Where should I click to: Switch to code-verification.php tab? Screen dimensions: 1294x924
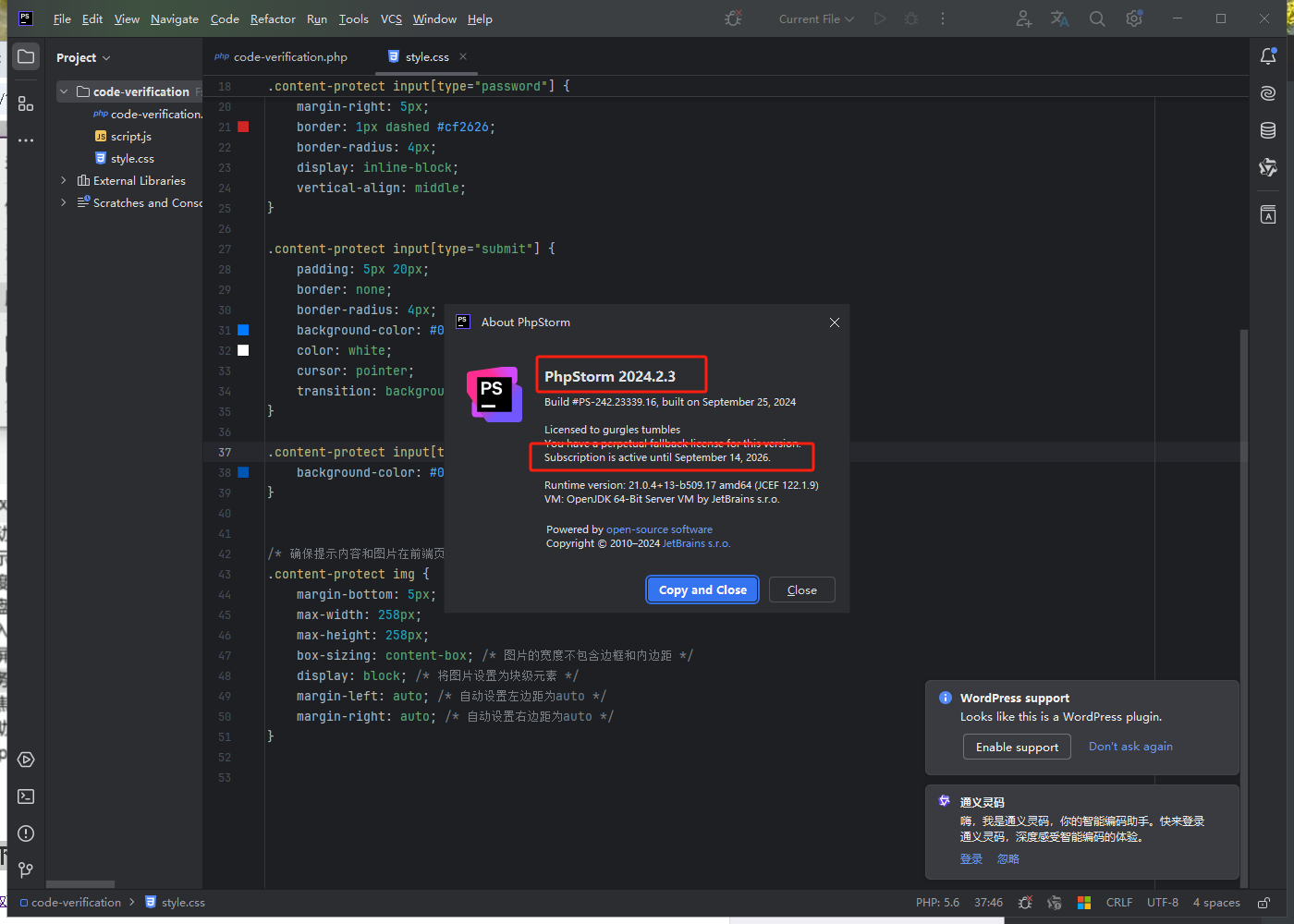click(x=281, y=56)
